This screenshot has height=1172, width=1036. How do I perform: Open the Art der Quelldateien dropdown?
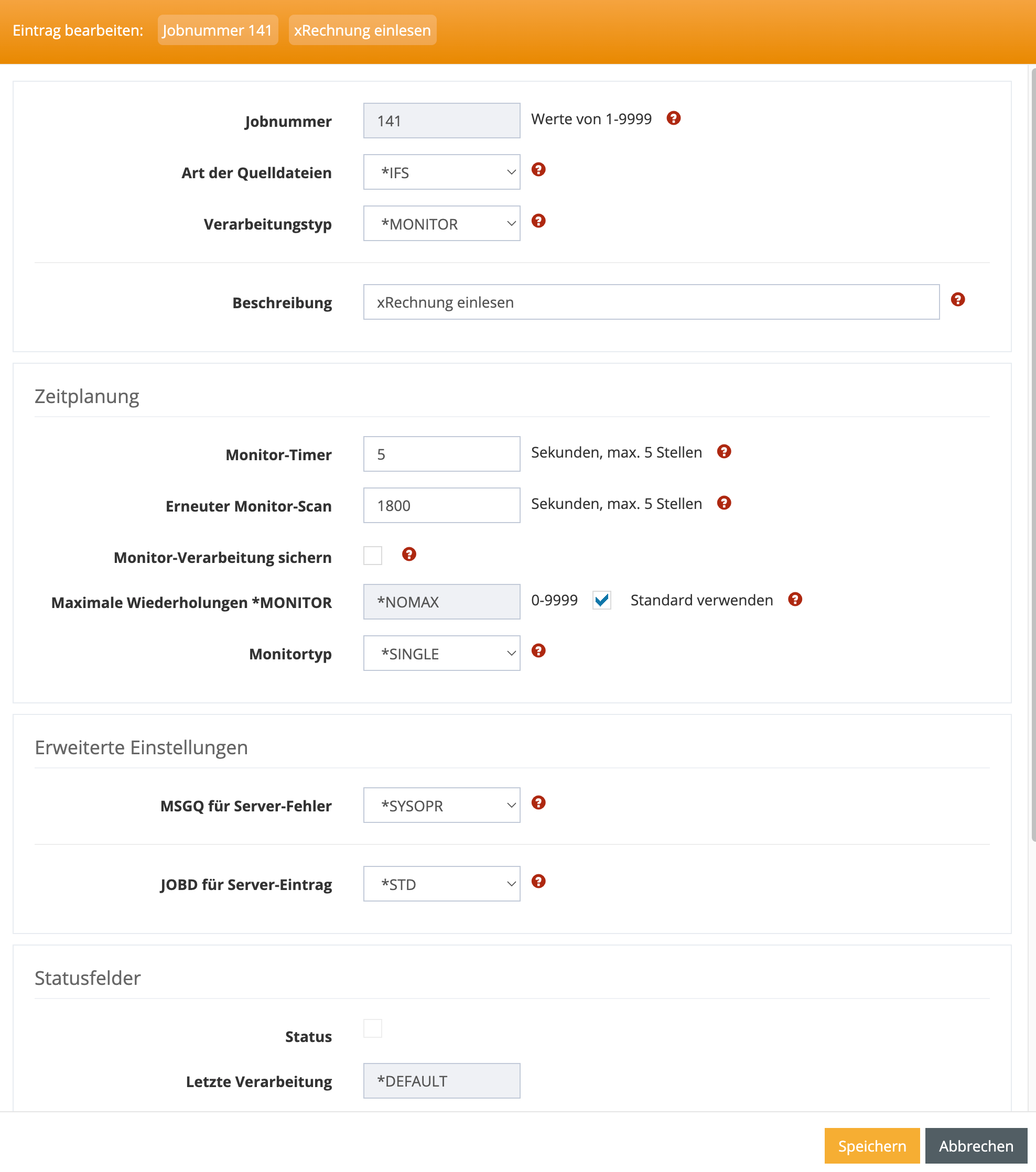coord(441,172)
